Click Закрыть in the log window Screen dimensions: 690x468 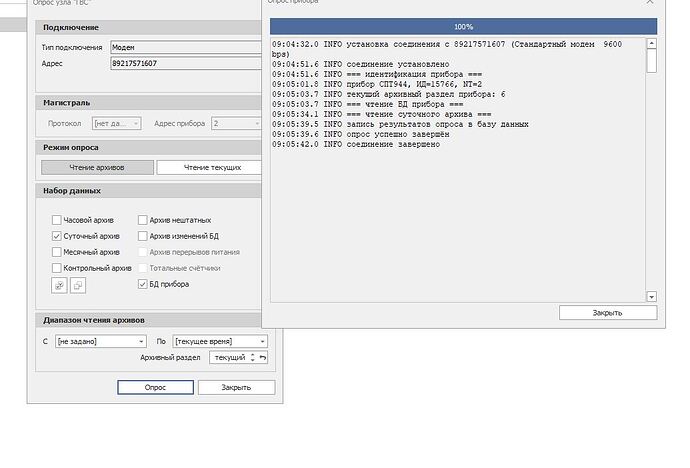607,313
